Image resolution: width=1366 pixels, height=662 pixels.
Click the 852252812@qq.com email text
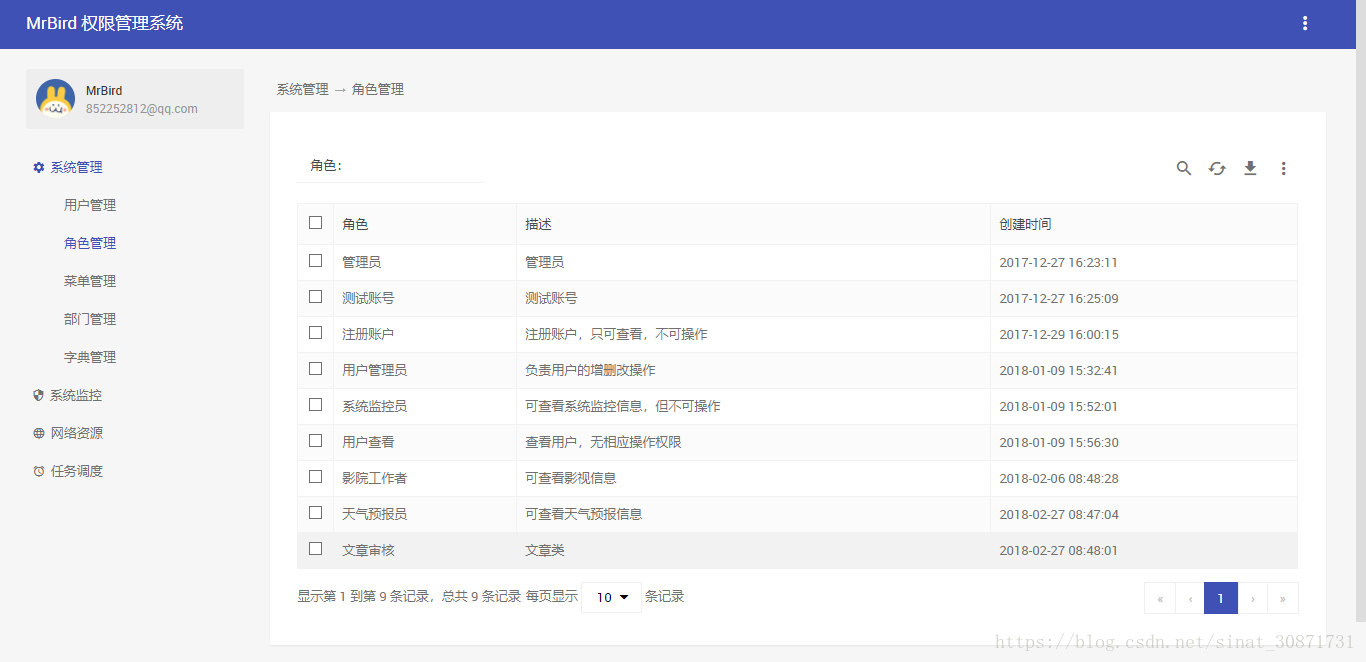tap(142, 109)
